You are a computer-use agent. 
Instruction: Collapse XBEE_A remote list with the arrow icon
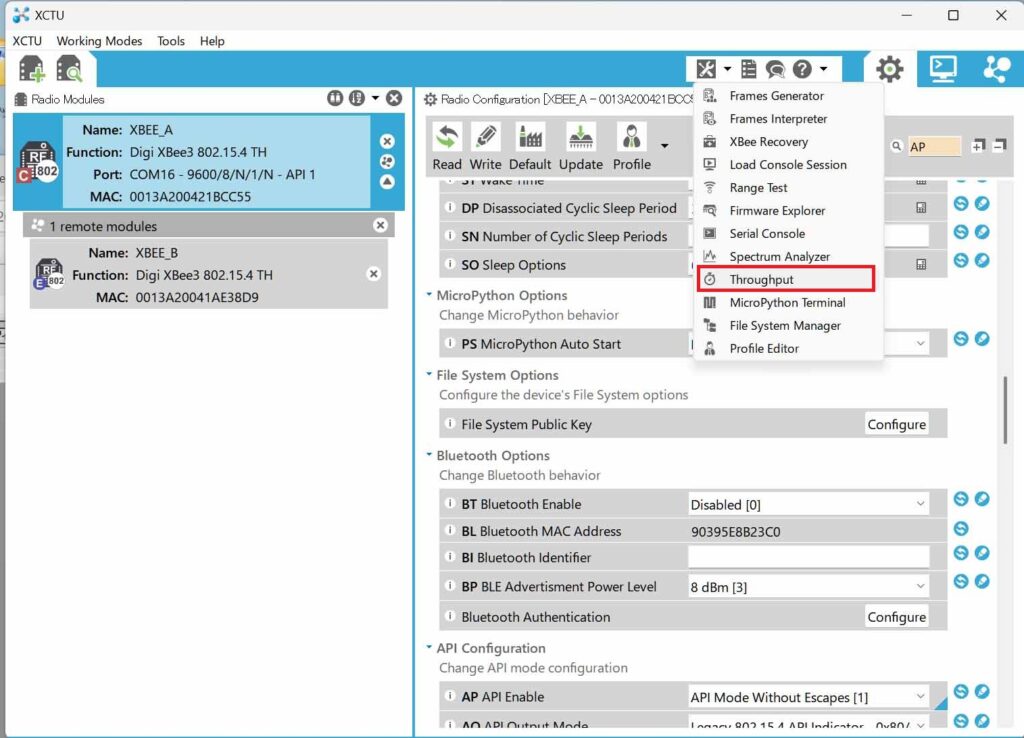(x=387, y=182)
